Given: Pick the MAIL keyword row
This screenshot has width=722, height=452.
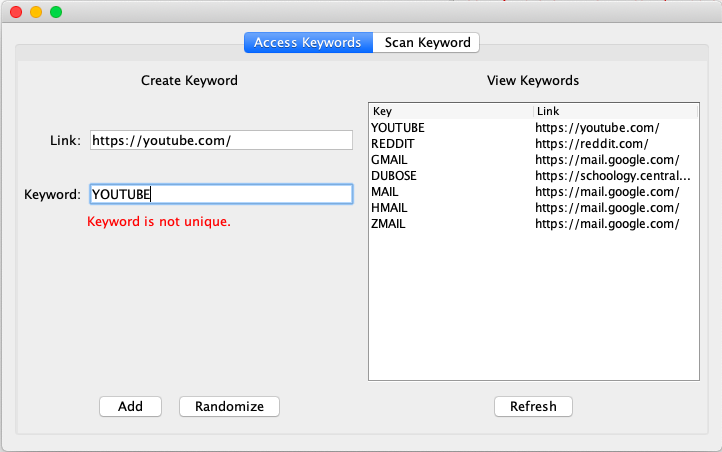Looking at the screenshot, I should pyautogui.click(x=385, y=192).
